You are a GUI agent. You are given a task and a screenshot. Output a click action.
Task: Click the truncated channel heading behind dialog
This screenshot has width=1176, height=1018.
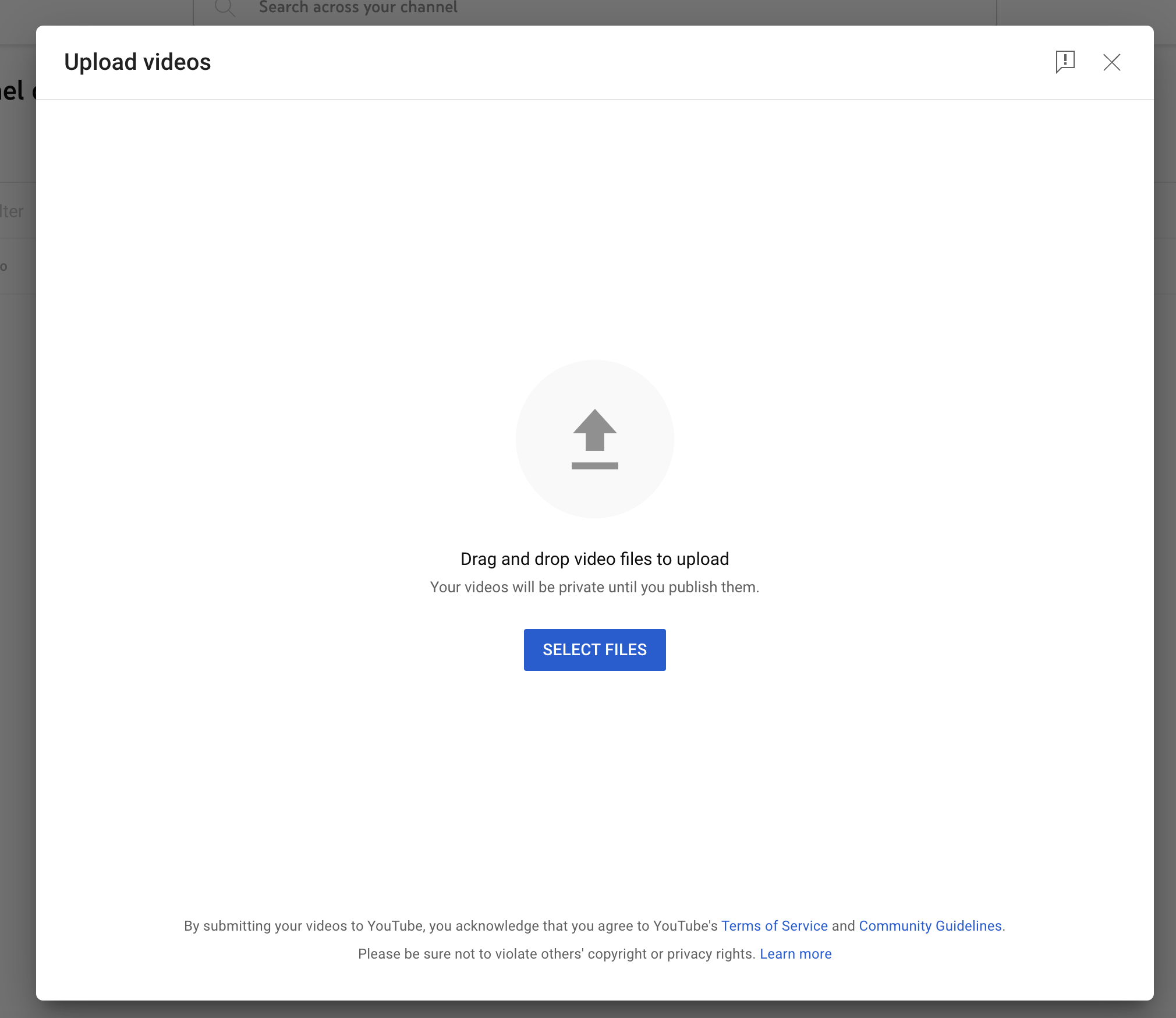(x=14, y=91)
